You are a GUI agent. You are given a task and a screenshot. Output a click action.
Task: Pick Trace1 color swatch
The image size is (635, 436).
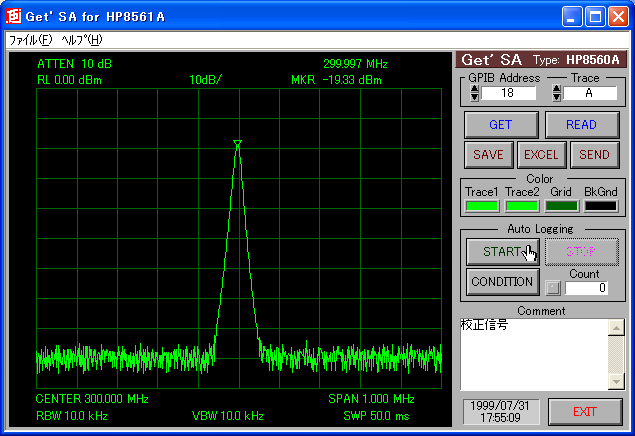481,206
